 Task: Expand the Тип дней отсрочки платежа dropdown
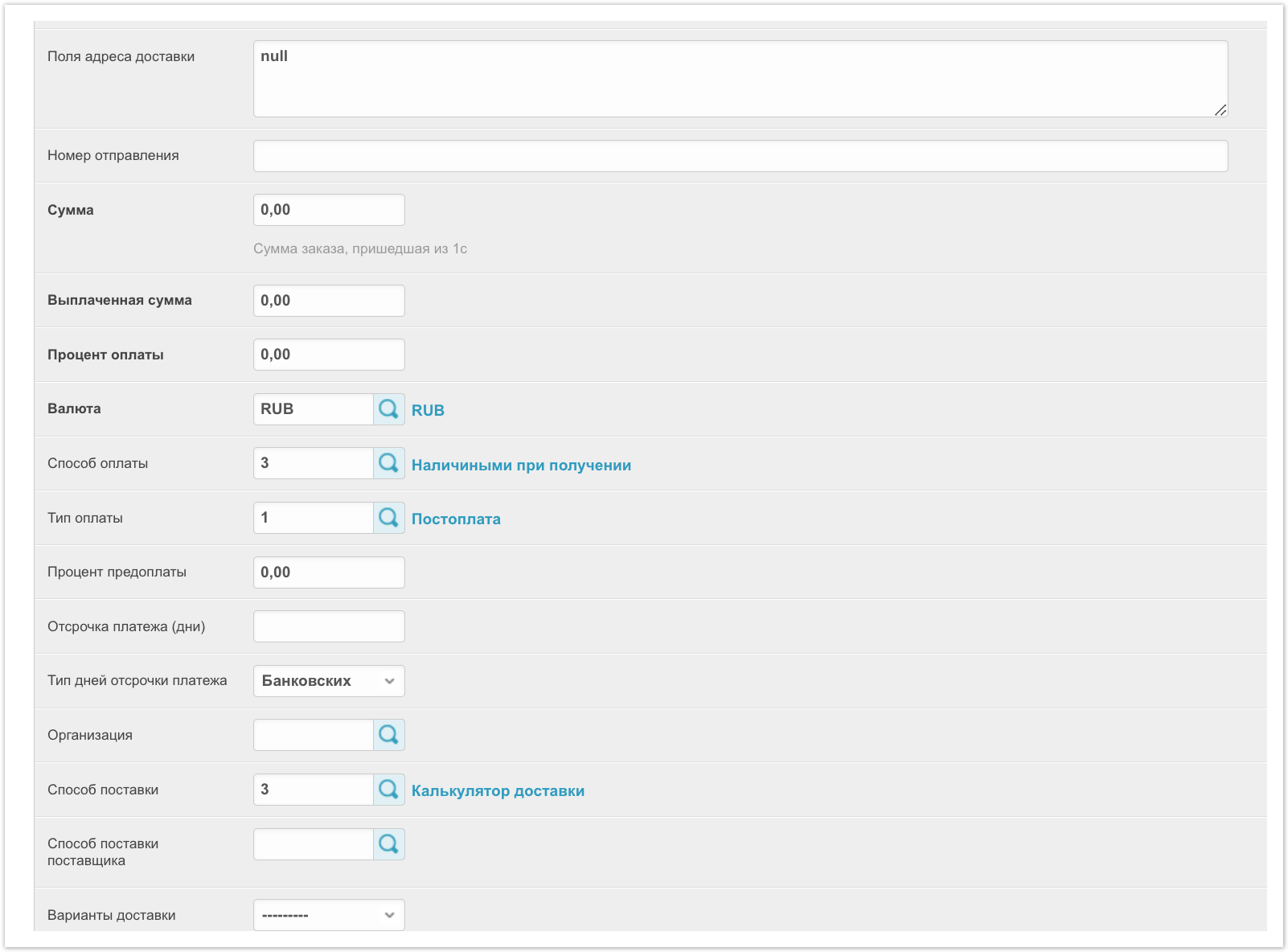coord(329,681)
